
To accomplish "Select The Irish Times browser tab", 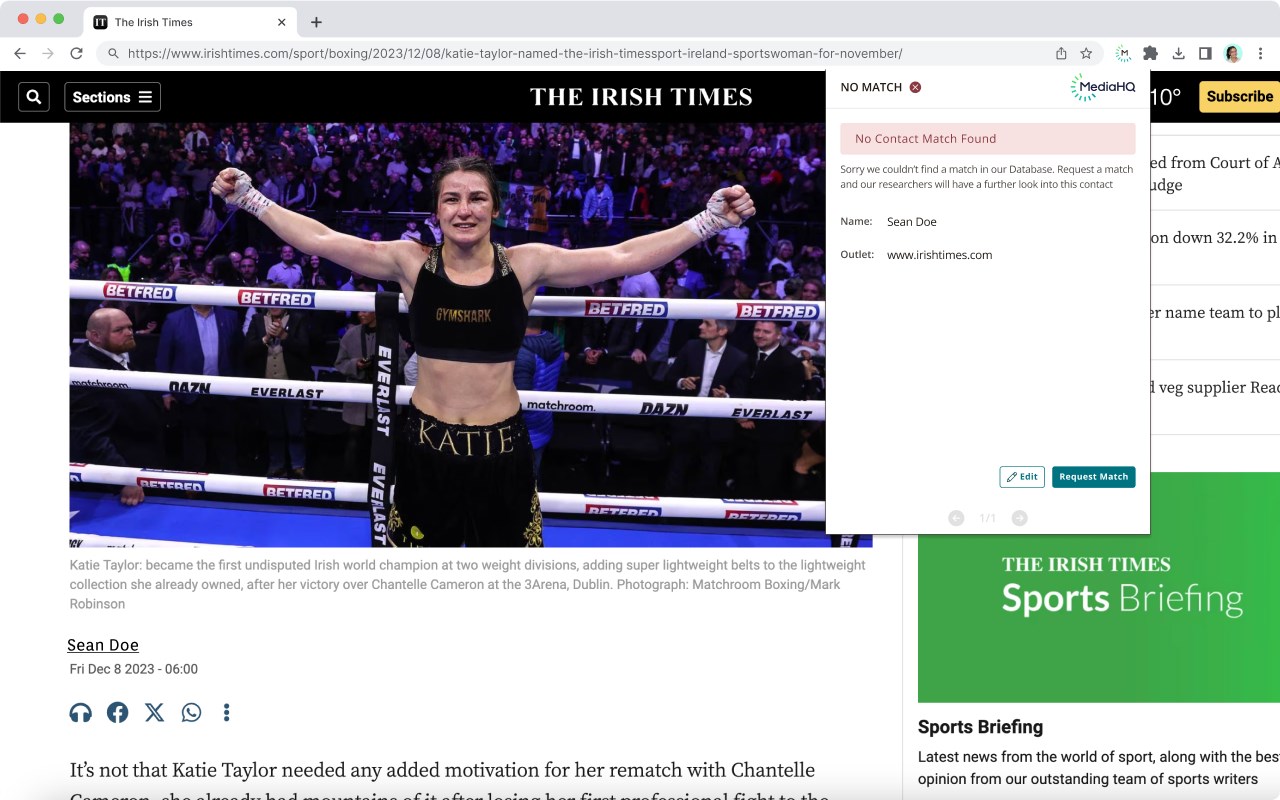I will [190, 22].
